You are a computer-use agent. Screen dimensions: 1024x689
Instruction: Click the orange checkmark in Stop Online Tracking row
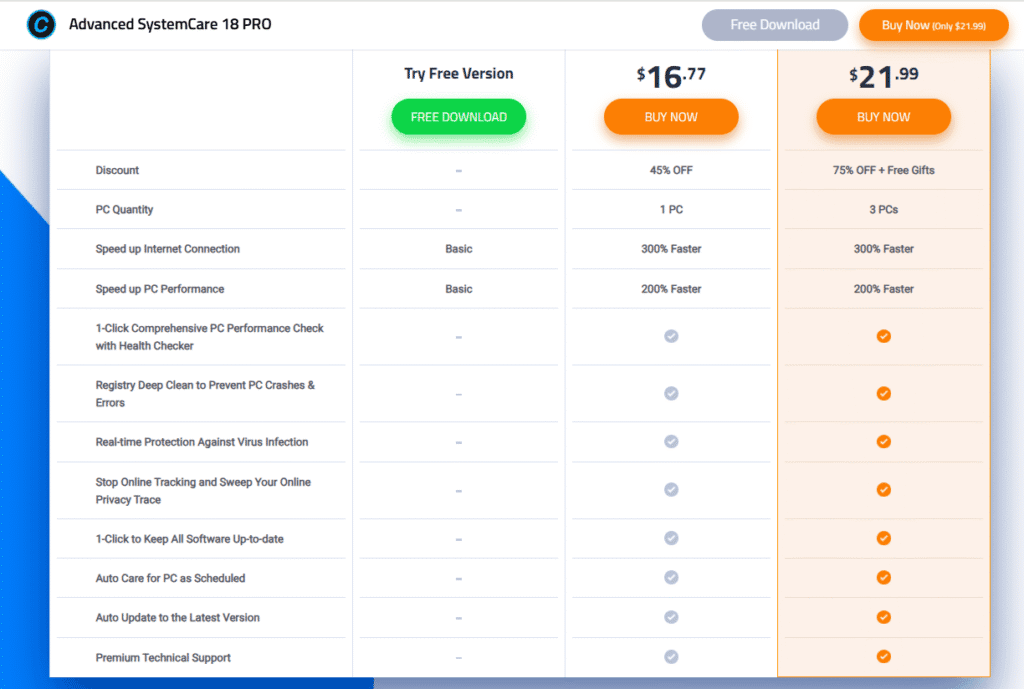point(884,490)
